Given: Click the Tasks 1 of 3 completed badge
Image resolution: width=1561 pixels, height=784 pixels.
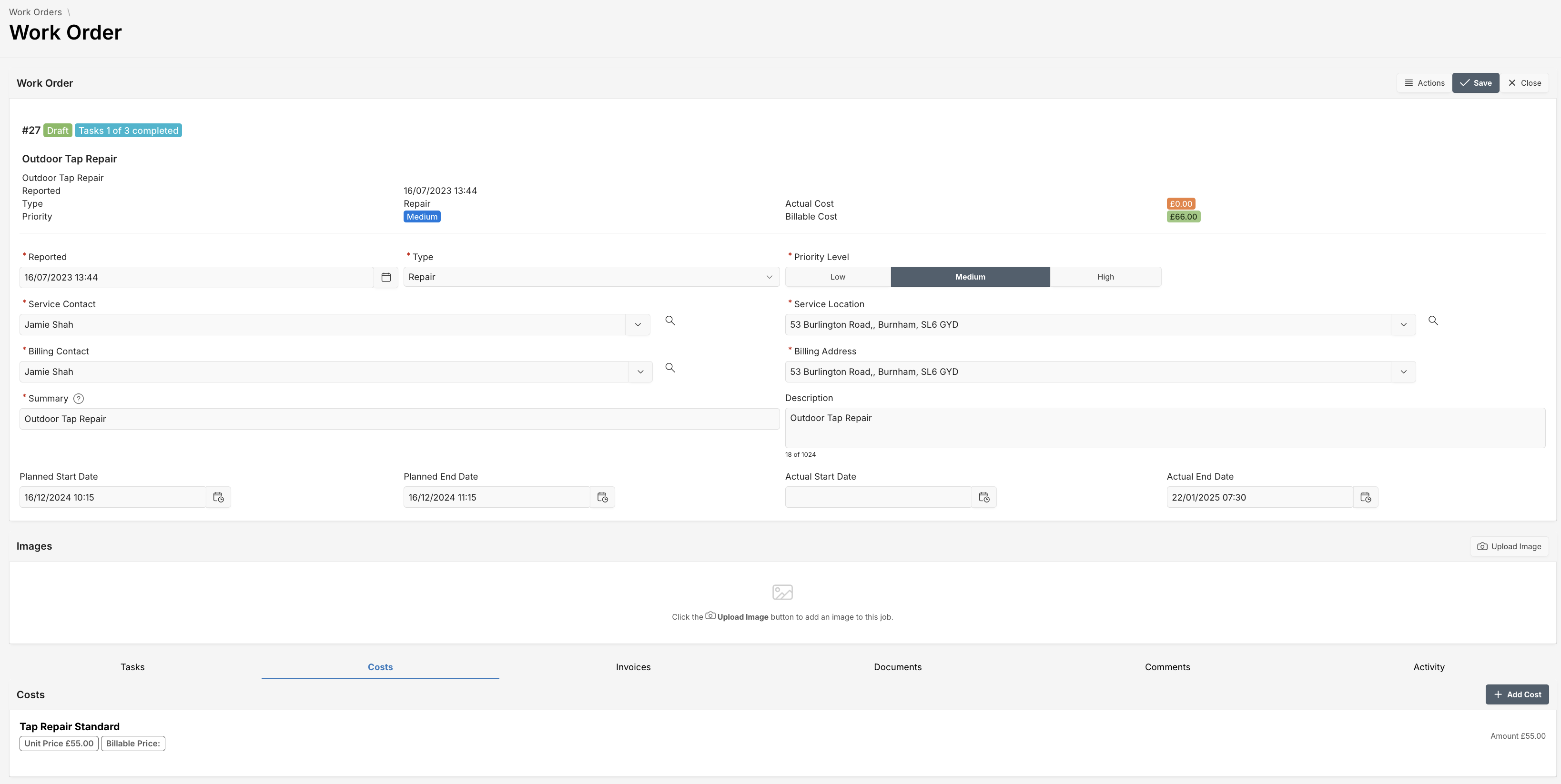Looking at the screenshot, I should coord(129,130).
